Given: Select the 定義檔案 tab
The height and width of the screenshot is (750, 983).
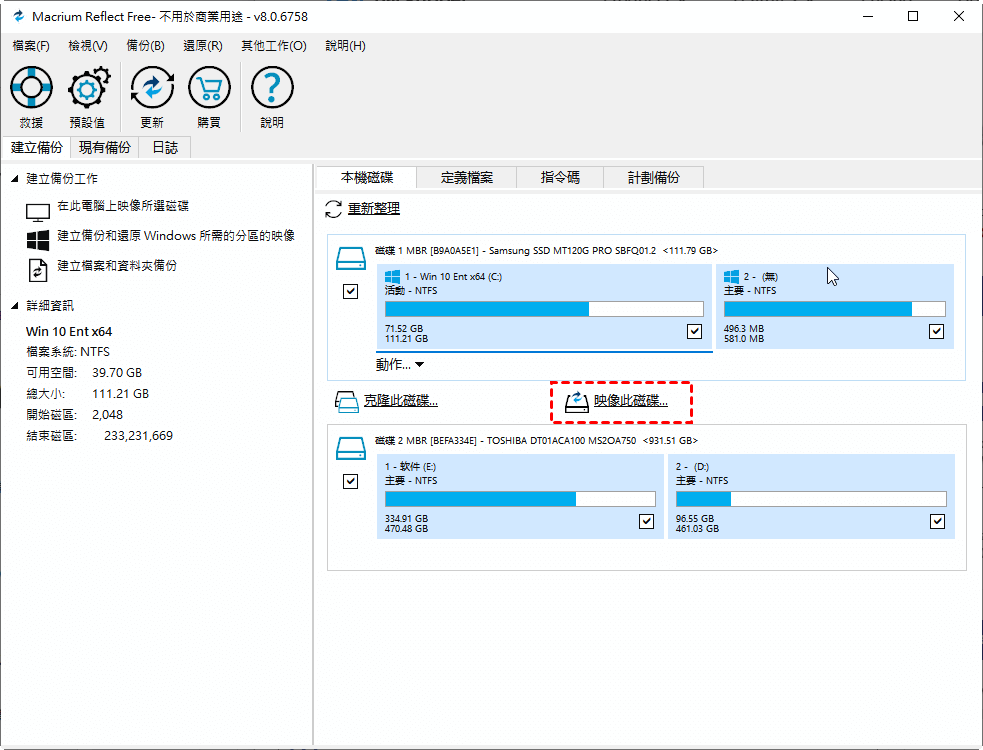Looking at the screenshot, I should tap(466, 177).
